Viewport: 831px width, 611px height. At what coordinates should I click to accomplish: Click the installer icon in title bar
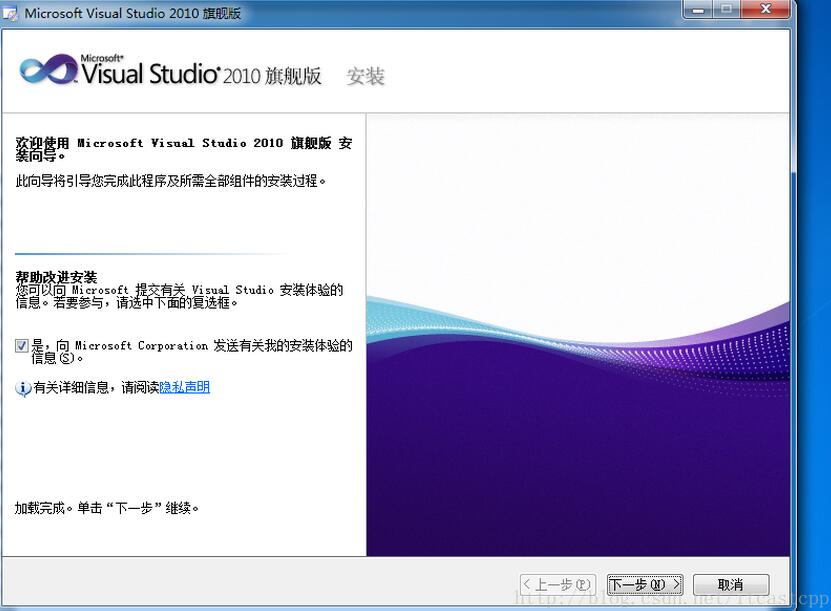(x=11, y=14)
